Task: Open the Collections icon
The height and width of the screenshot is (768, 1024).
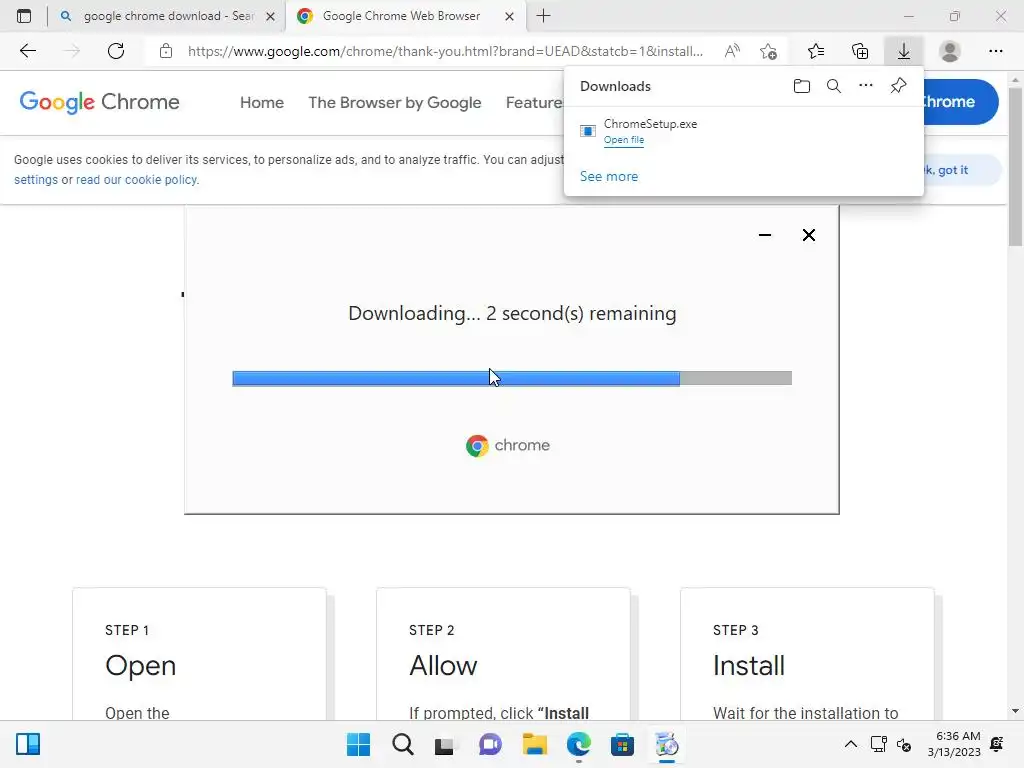Action: coord(860,51)
